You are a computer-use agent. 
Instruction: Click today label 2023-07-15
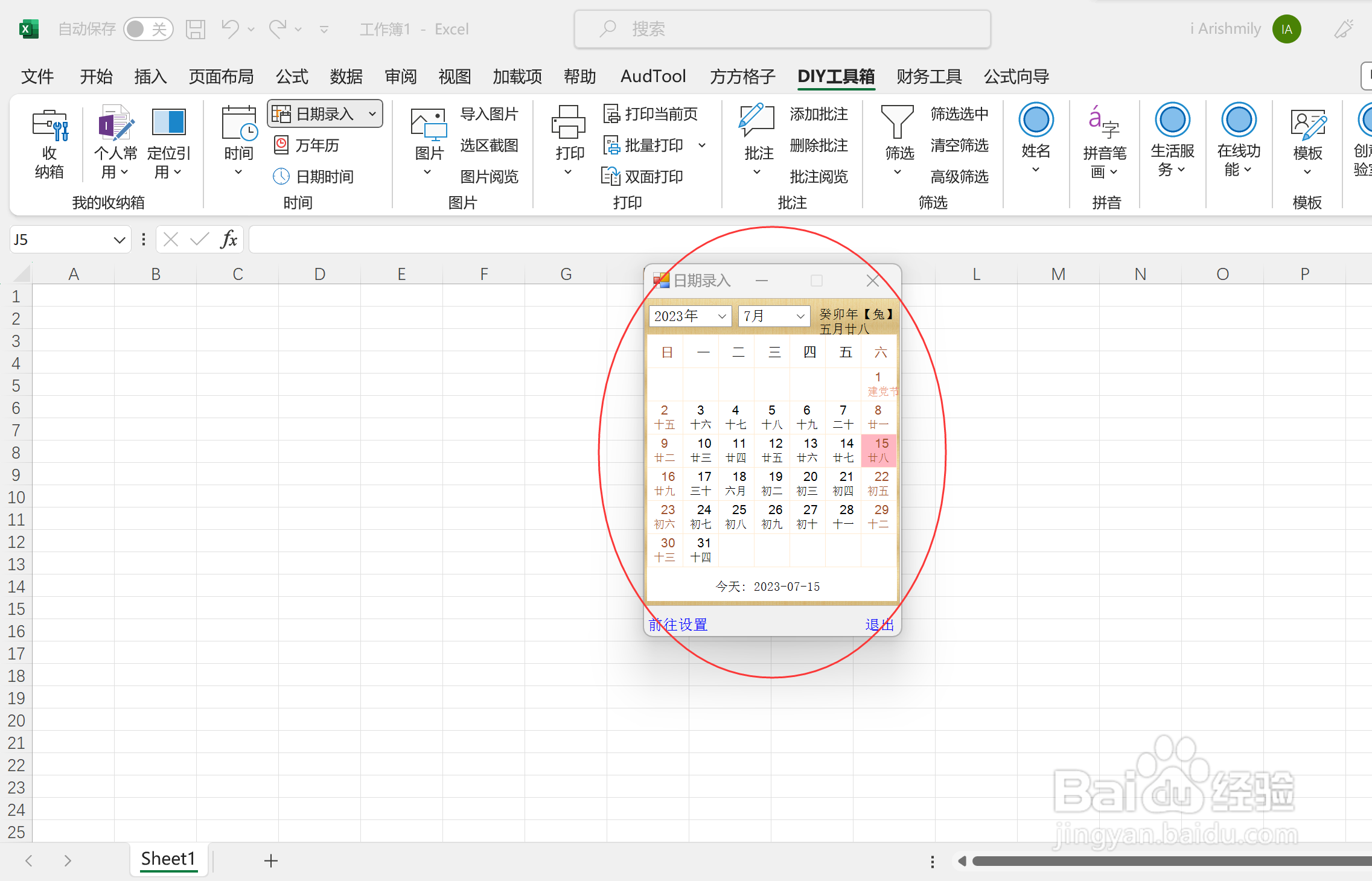(x=768, y=587)
